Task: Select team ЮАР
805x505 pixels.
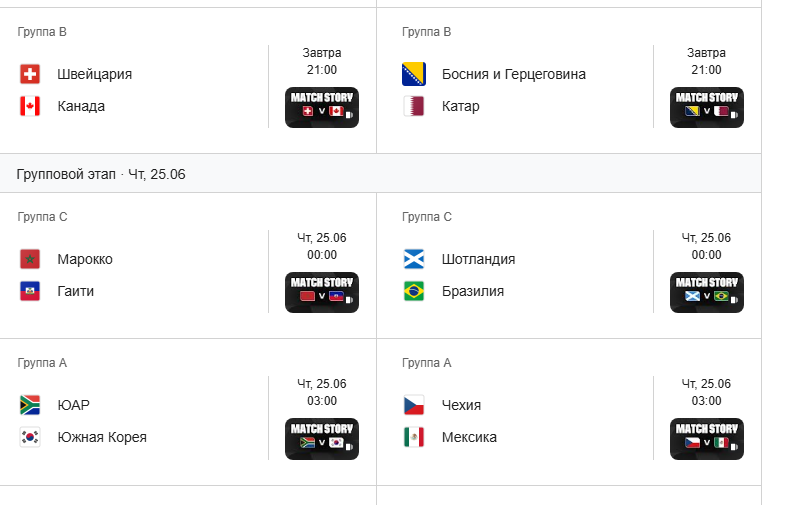Action: 73,405
